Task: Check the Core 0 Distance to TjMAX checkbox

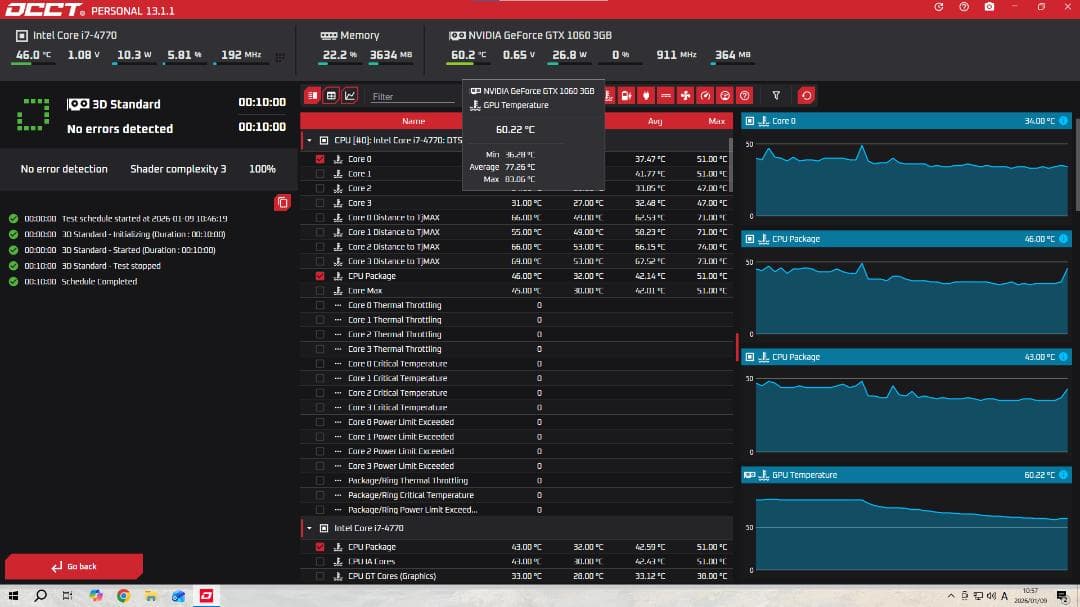Action: pyautogui.click(x=320, y=218)
